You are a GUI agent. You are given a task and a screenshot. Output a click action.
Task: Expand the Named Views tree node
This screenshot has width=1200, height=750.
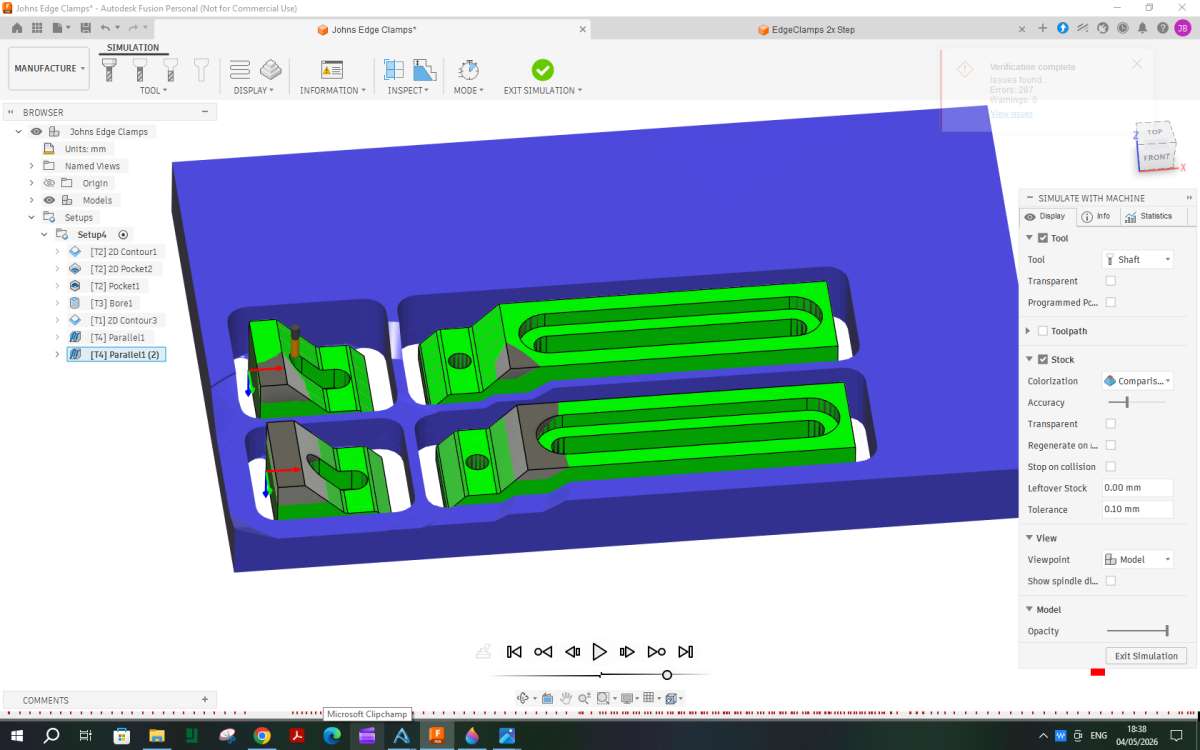(x=31, y=166)
